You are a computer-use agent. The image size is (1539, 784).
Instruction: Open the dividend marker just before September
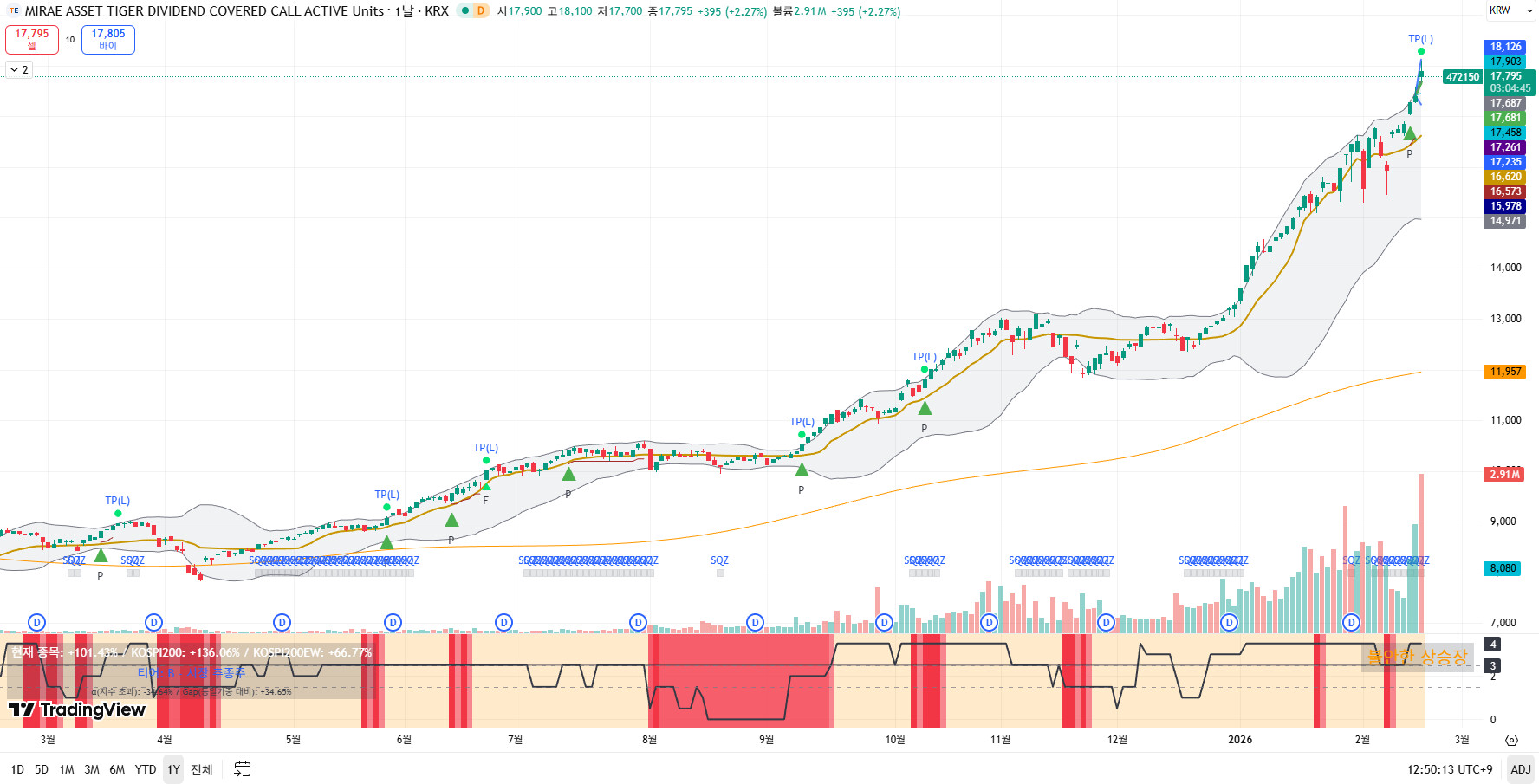[x=756, y=622]
